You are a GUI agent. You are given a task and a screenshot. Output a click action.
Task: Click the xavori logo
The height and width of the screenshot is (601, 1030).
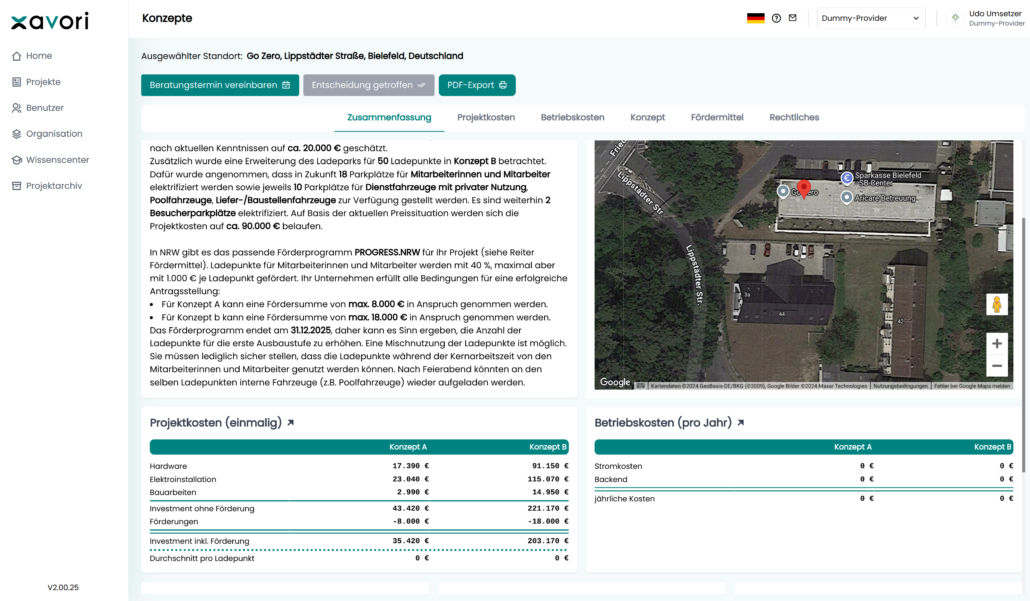click(x=50, y=21)
